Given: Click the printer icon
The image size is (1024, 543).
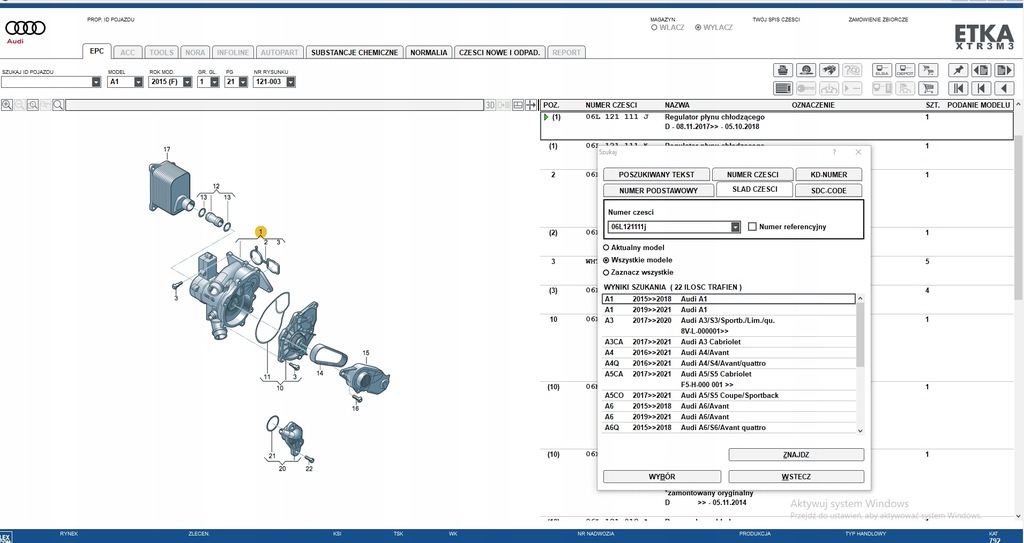Looking at the screenshot, I should pyautogui.click(x=782, y=70).
